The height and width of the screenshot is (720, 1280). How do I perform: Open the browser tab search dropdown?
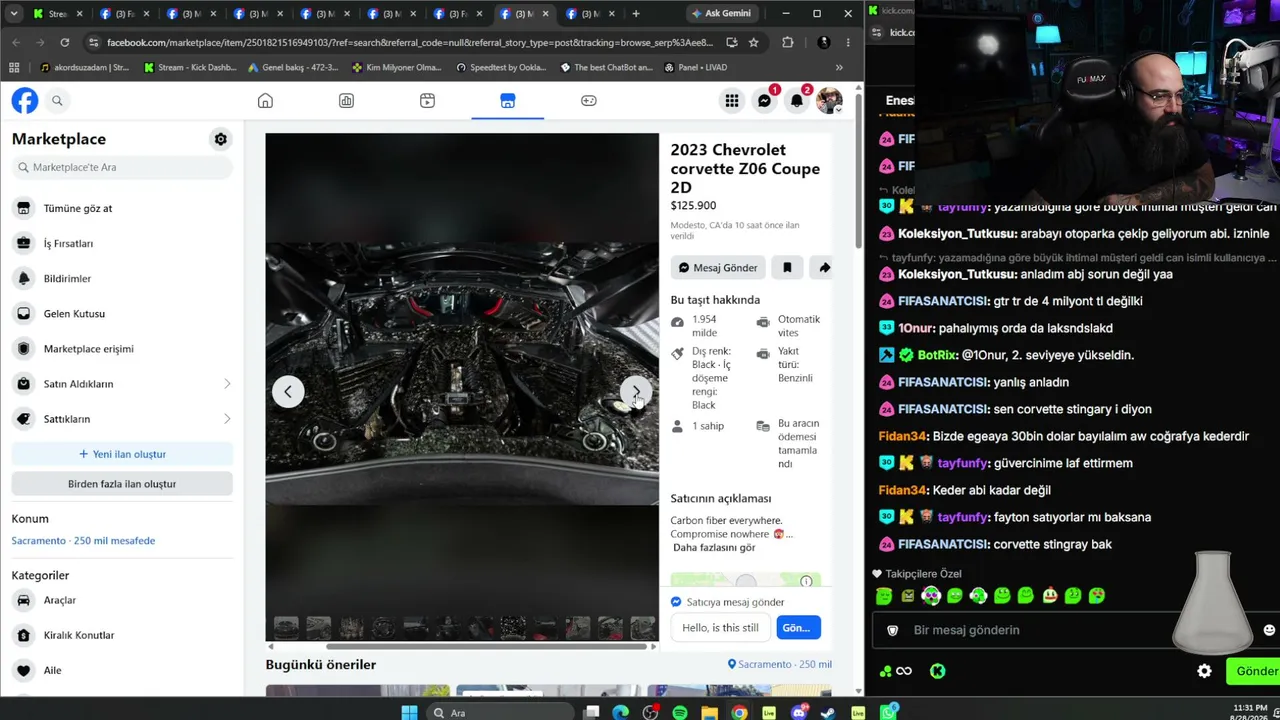point(14,14)
